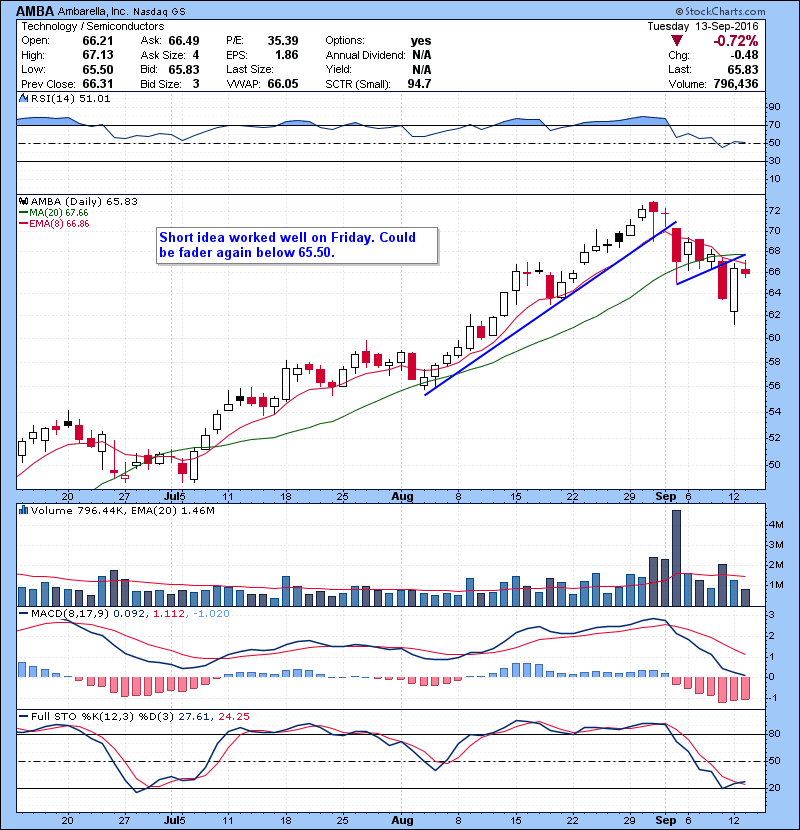Click the Nasdaq GS exchange label

pyautogui.click(x=159, y=12)
